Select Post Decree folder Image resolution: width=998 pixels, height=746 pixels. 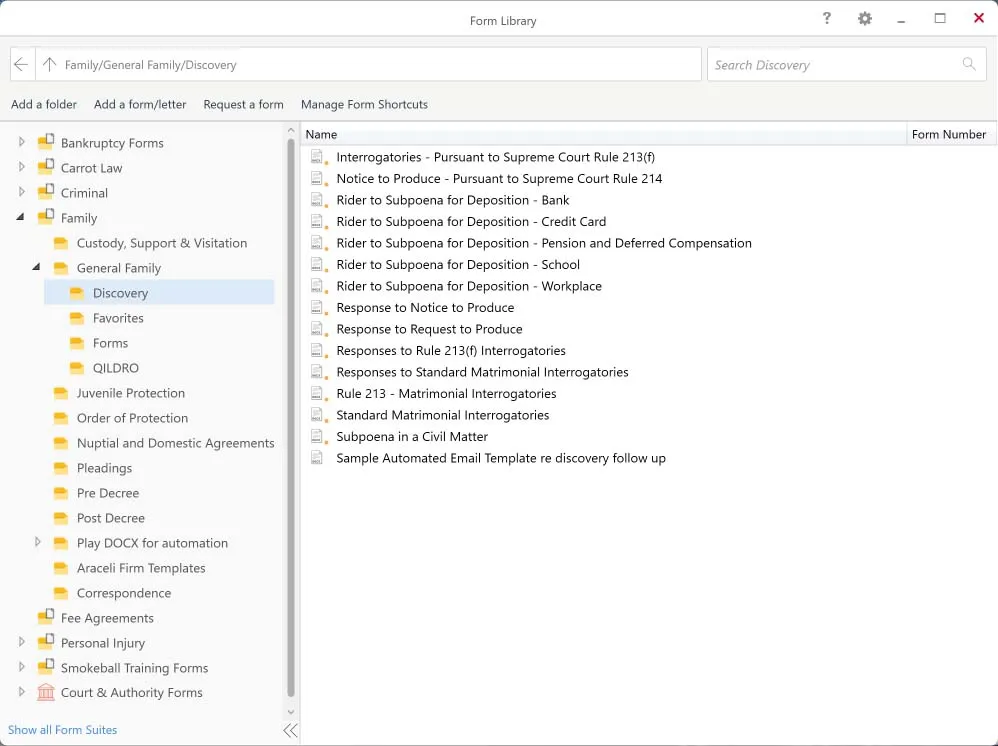pos(110,518)
